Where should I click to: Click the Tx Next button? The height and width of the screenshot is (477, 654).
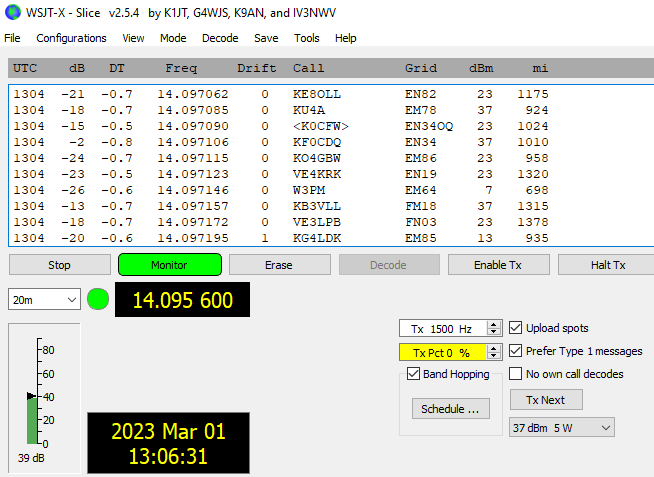[x=546, y=400]
